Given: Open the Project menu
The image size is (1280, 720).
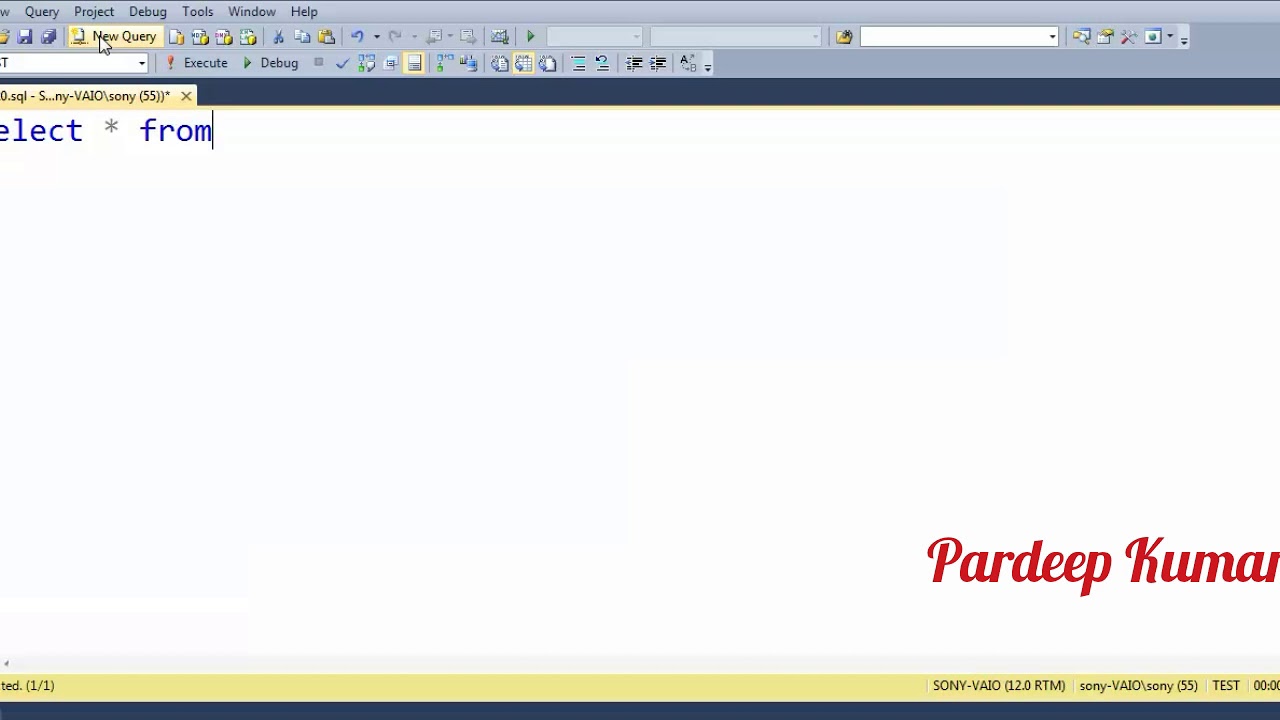Looking at the screenshot, I should click(94, 12).
